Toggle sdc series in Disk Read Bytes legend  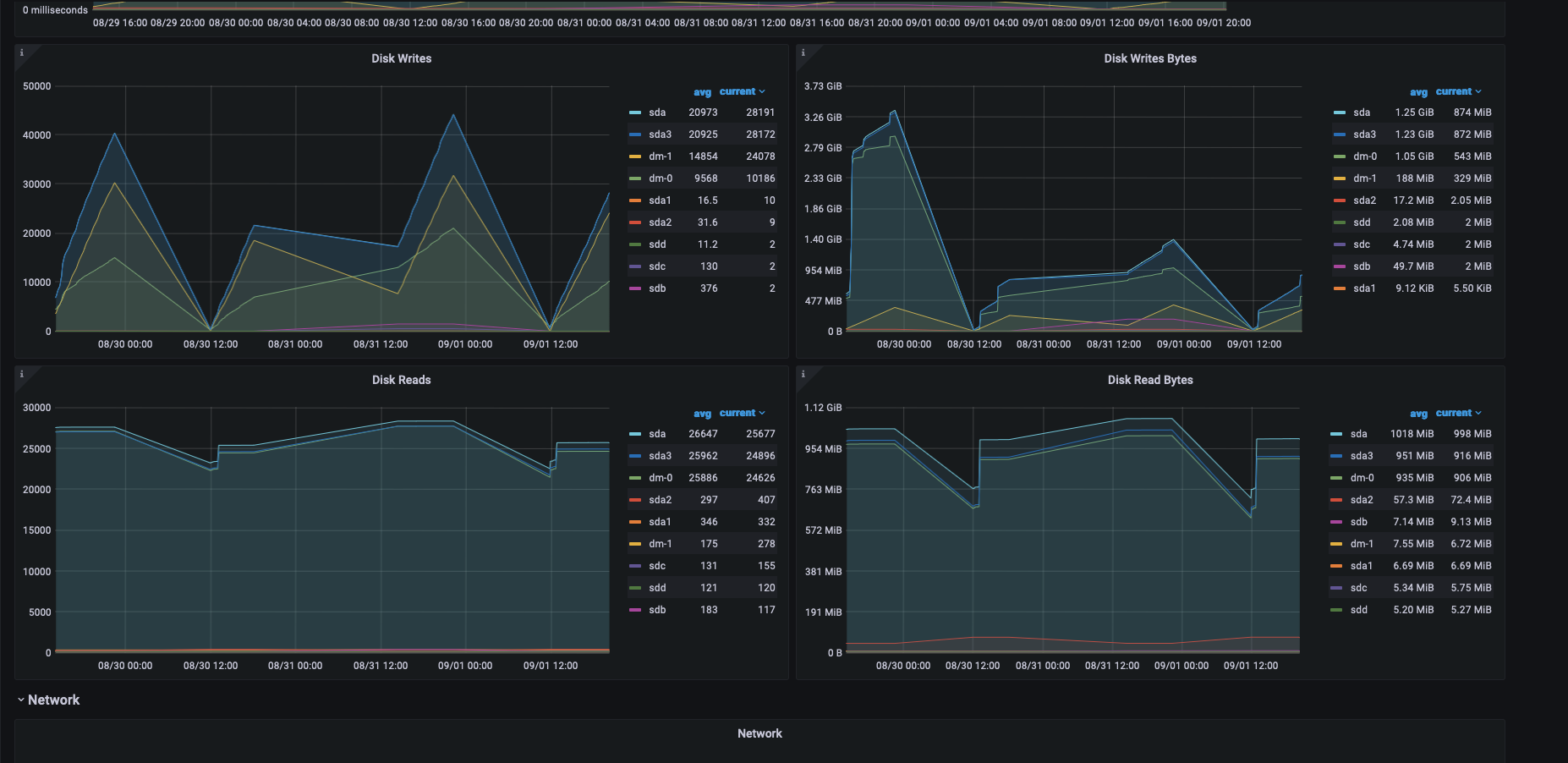1358,588
